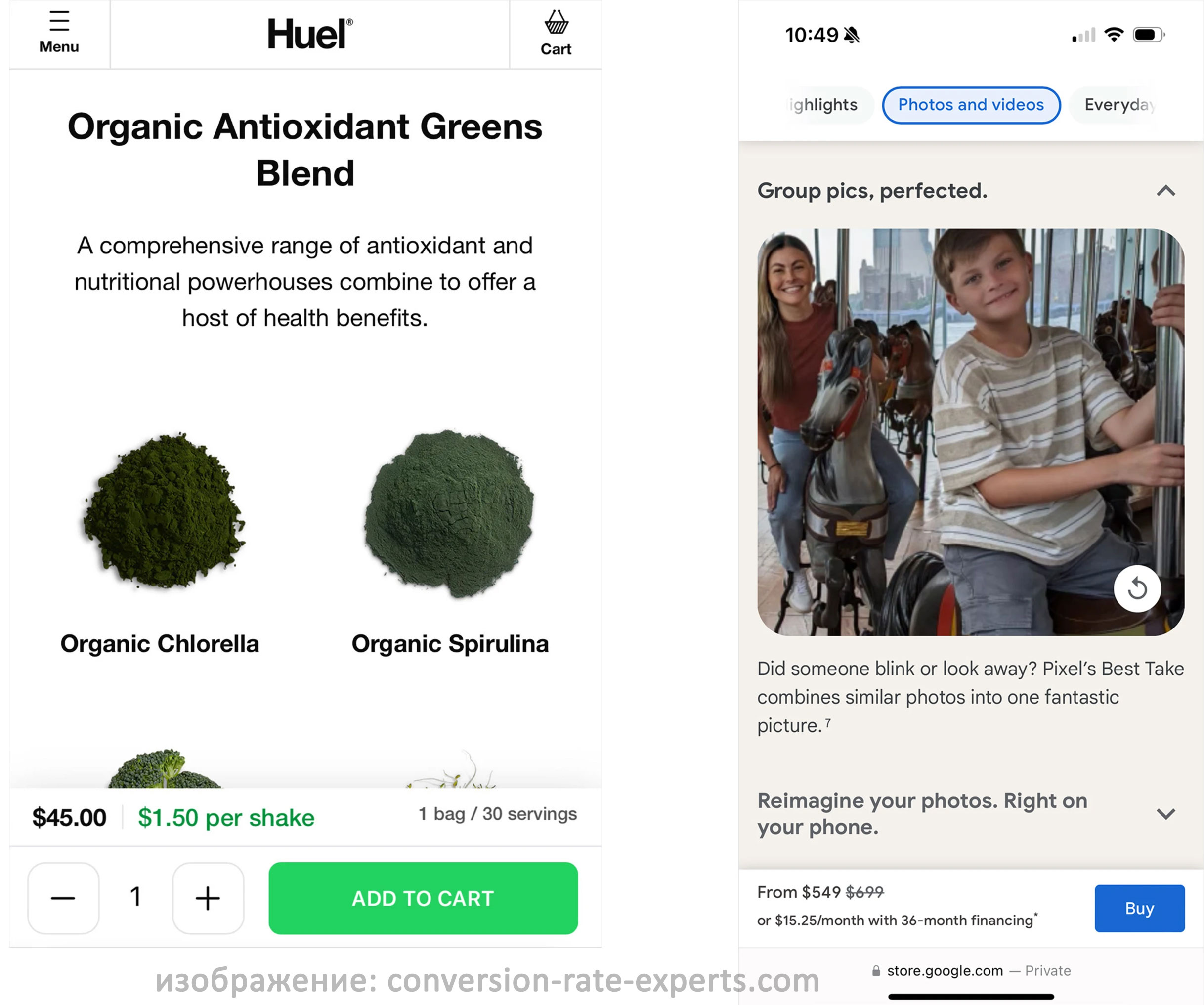Tap the silent mode bell icon
This screenshot has width=1204, height=1005.
click(x=852, y=36)
